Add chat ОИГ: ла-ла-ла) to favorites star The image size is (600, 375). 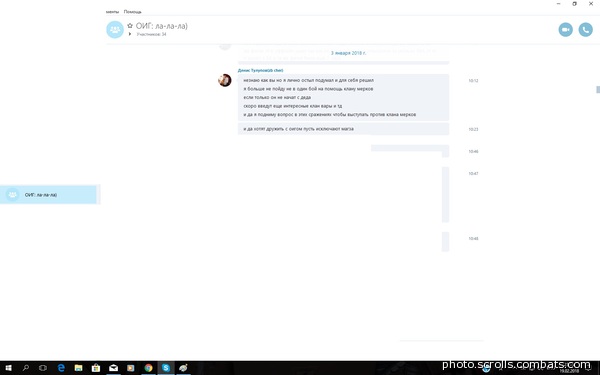[x=130, y=26]
